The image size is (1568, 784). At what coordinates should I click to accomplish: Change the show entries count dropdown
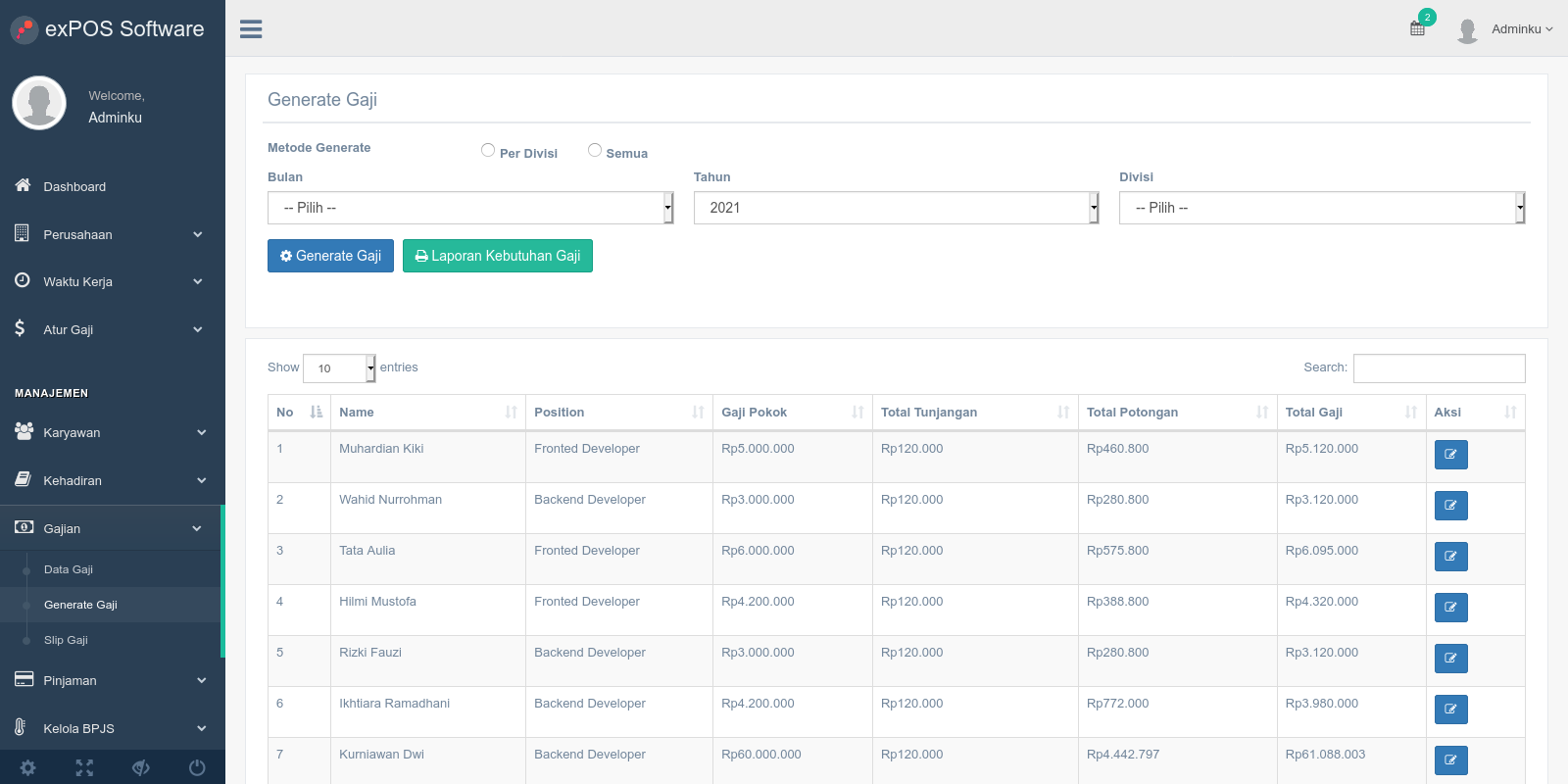coord(339,368)
